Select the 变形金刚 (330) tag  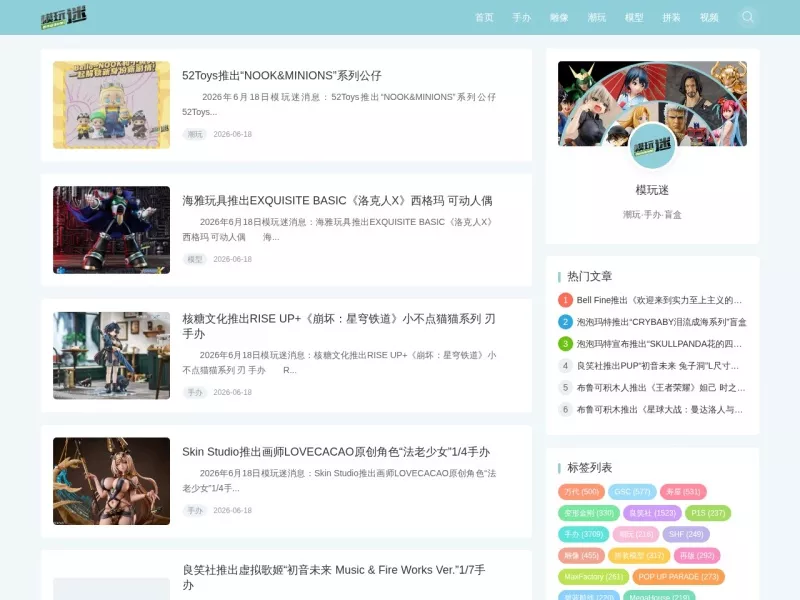(x=589, y=513)
